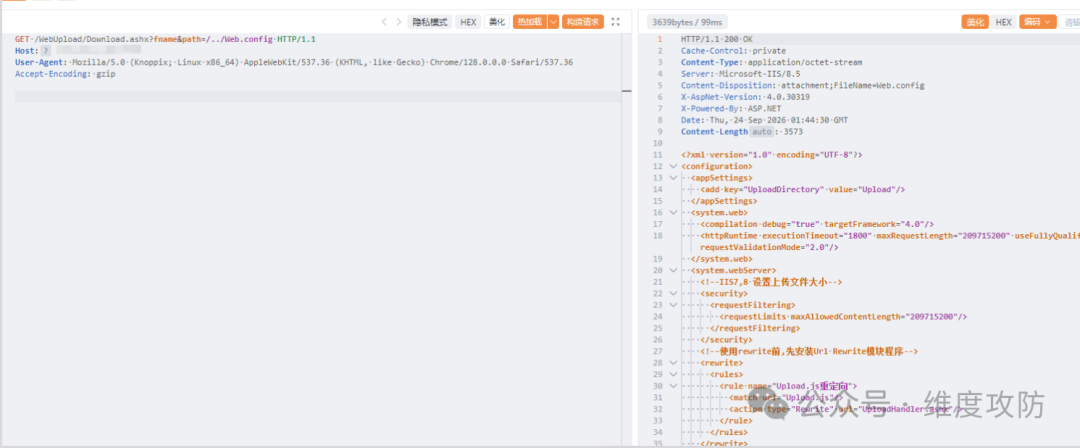
Task: Click the panel divider handle between editors
Action: (x=626, y=90)
